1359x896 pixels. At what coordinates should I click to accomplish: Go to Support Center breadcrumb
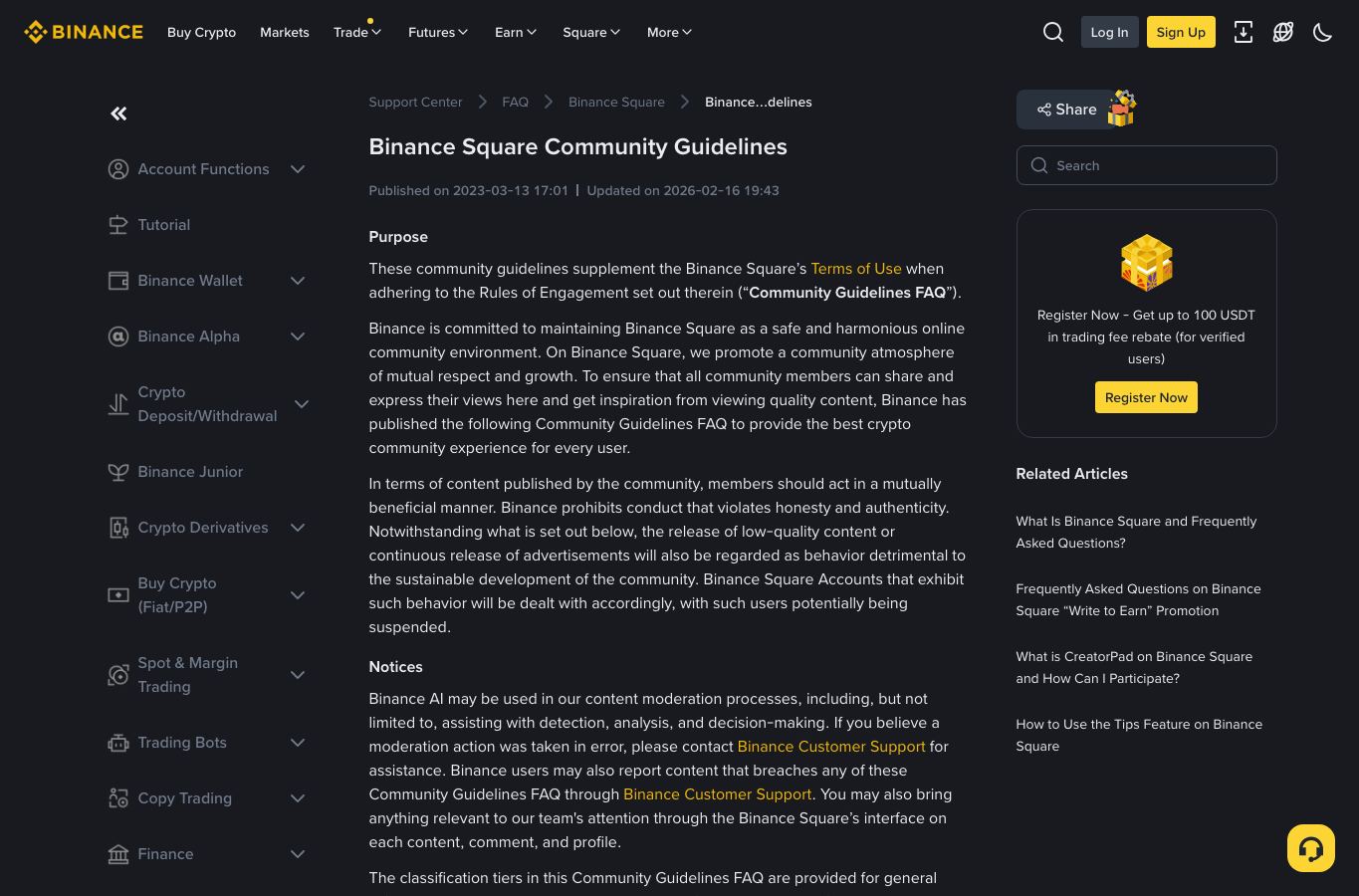(x=415, y=102)
